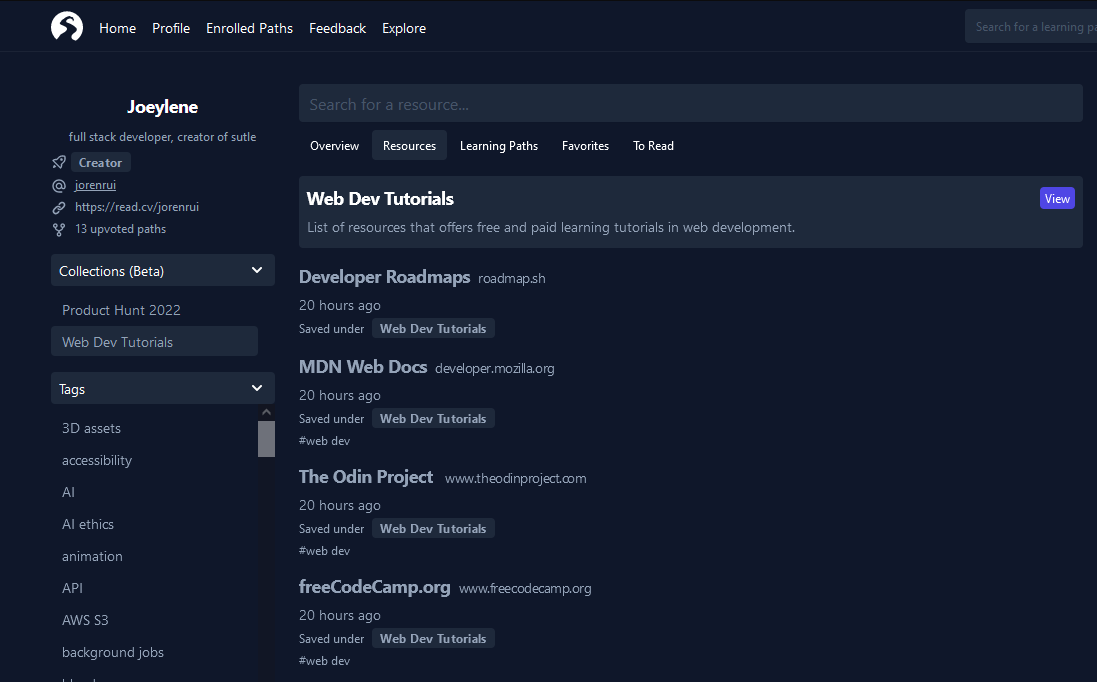This screenshot has width=1097, height=682.
Task: Switch to the Learning Paths tab
Action: [499, 145]
